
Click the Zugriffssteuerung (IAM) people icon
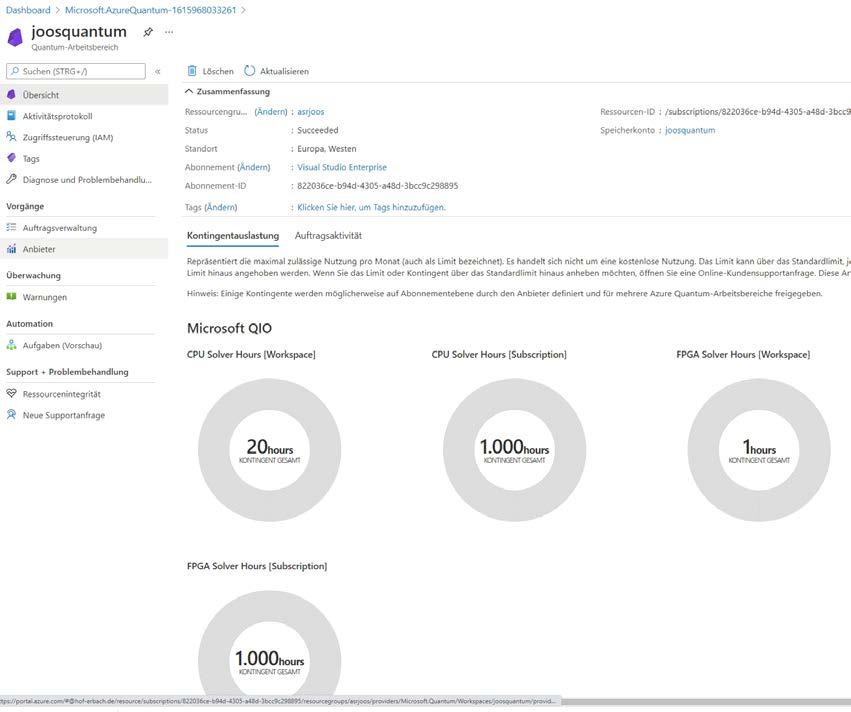(x=11, y=137)
